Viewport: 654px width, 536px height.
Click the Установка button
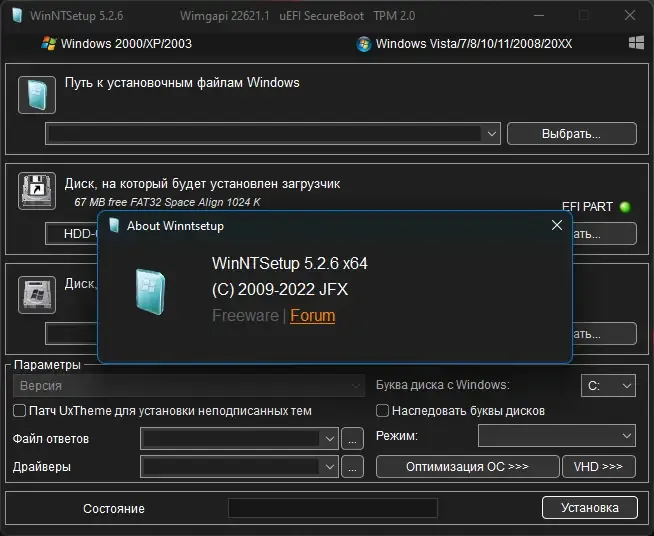[x=590, y=508]
